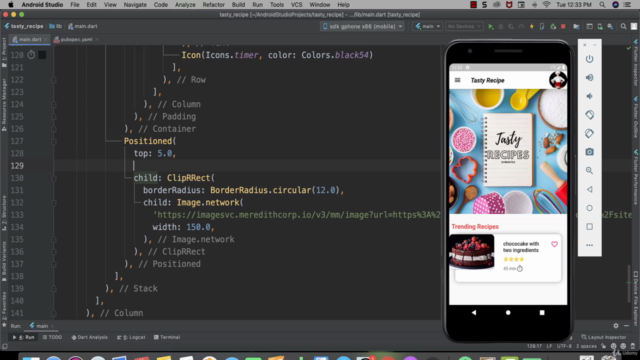Tap the timer icon on the recipe card
Image resolution: width=640 pixels, height=360 pixels.
tap(520, 269)
